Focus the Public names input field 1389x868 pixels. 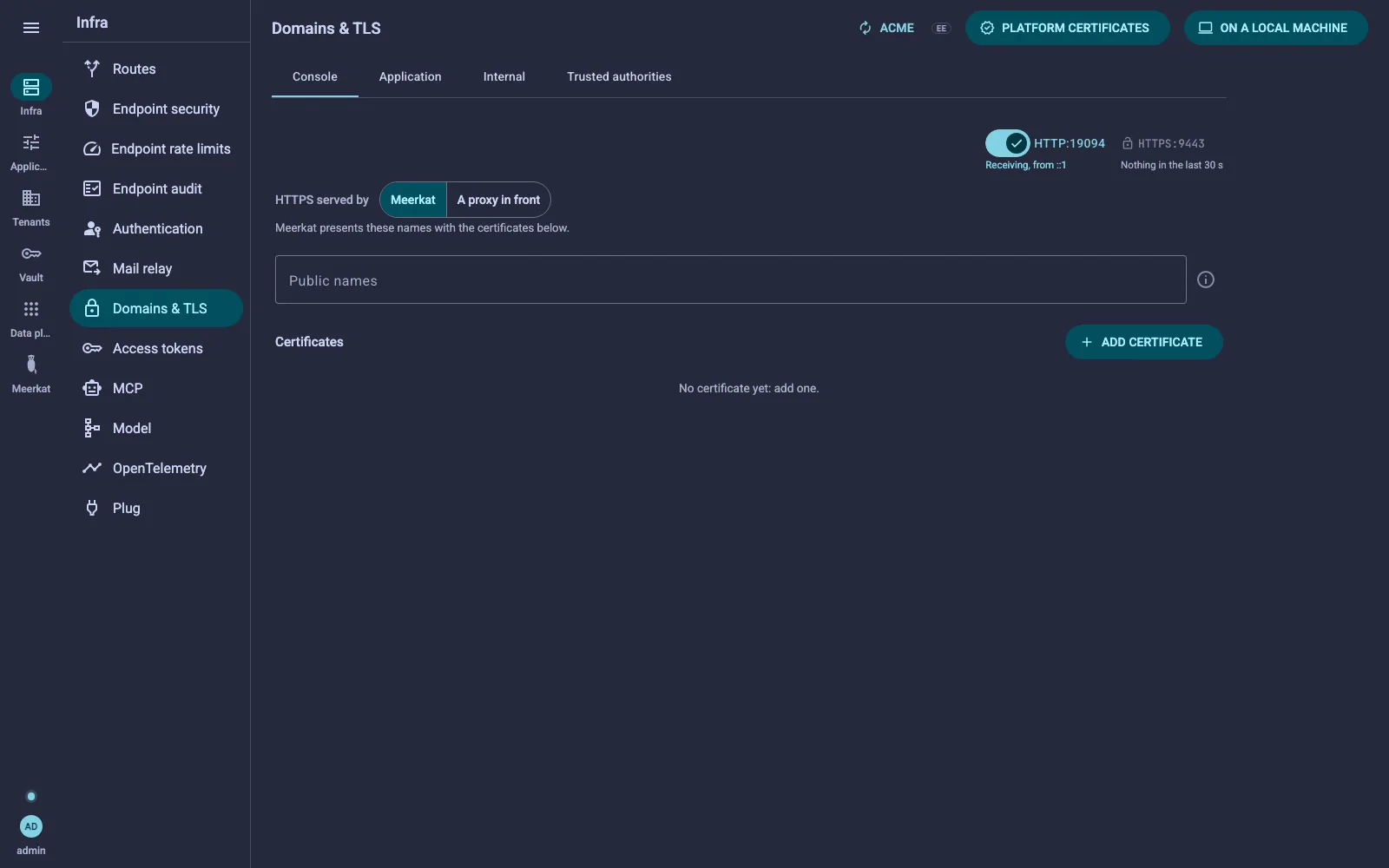point(730,279)
